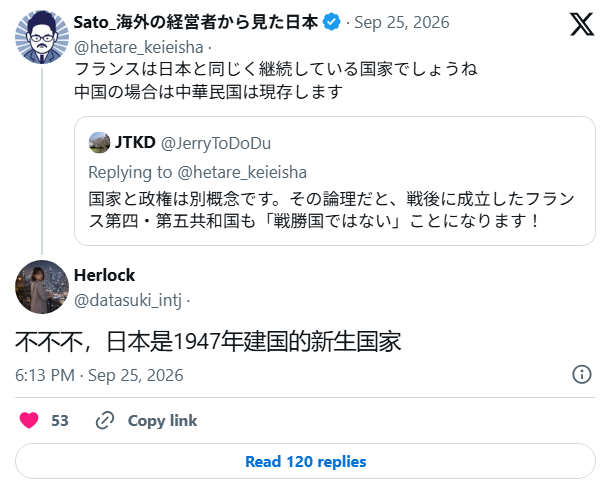Open Herlock's profile photo
Screen dimensions: 610x488
point(42,287)
